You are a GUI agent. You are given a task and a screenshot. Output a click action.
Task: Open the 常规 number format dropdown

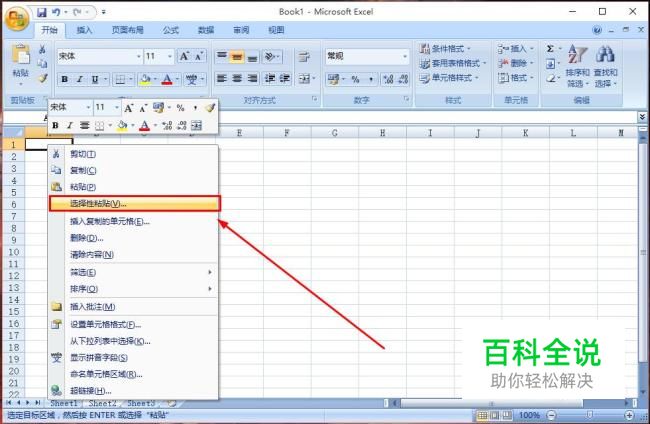click(405, 56)
